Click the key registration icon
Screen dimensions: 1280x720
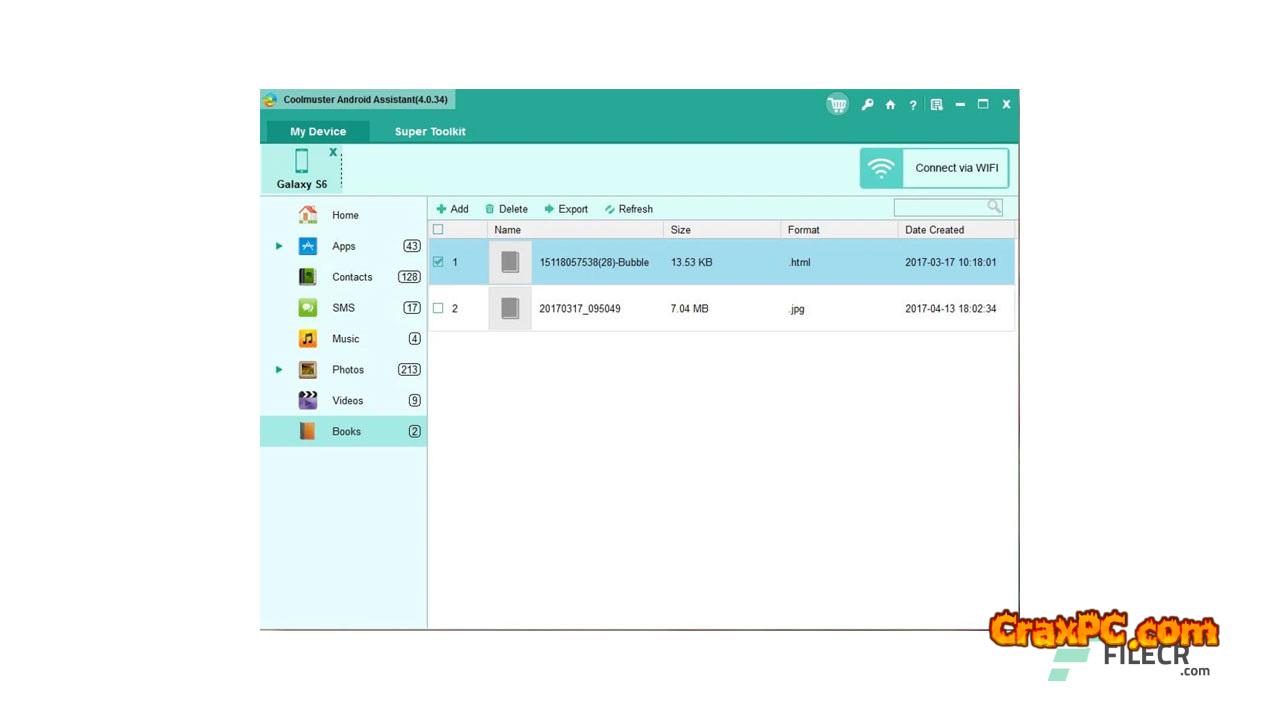click(867, 105)
